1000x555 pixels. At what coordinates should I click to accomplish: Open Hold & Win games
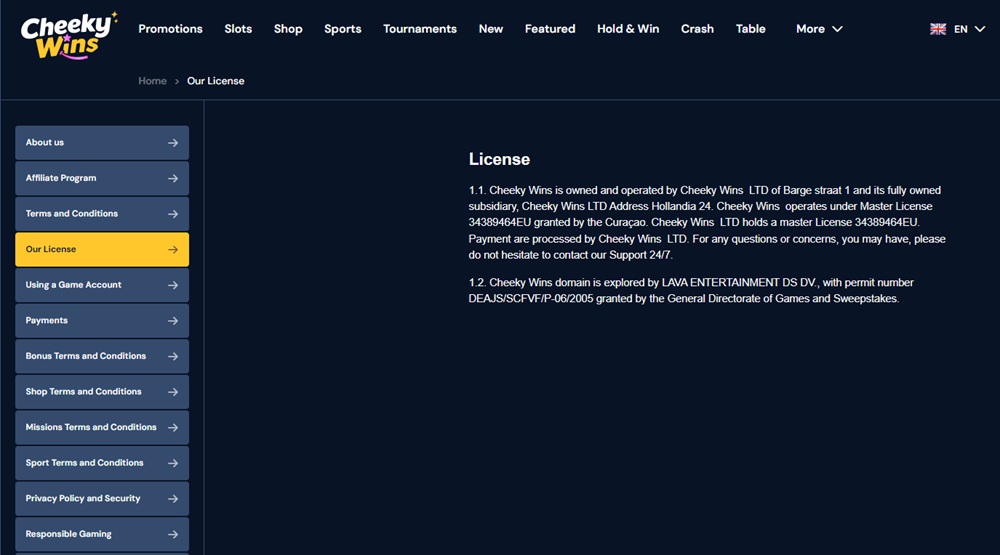click(x=628, y=29)
